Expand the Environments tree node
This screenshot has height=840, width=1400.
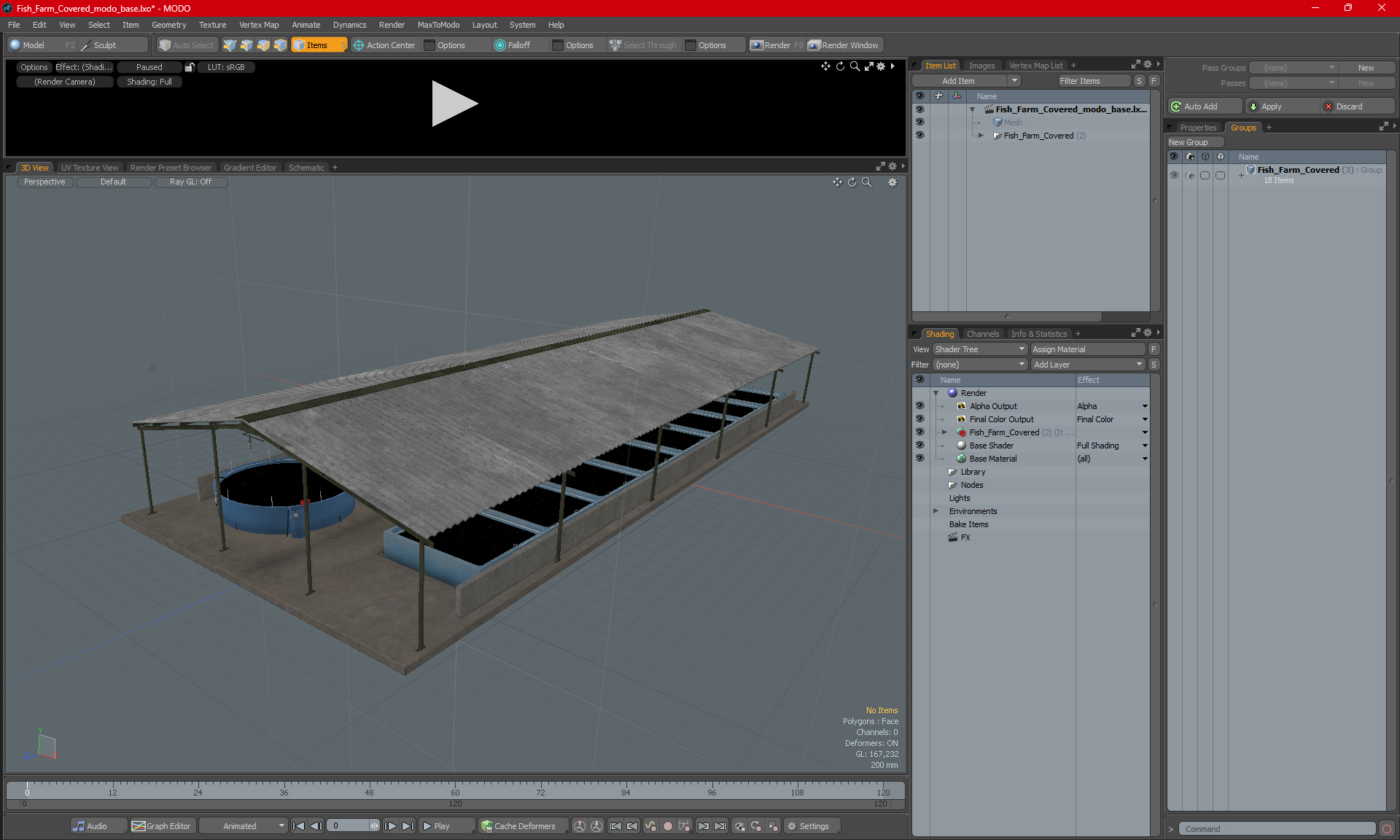click(x=936, y=511)
